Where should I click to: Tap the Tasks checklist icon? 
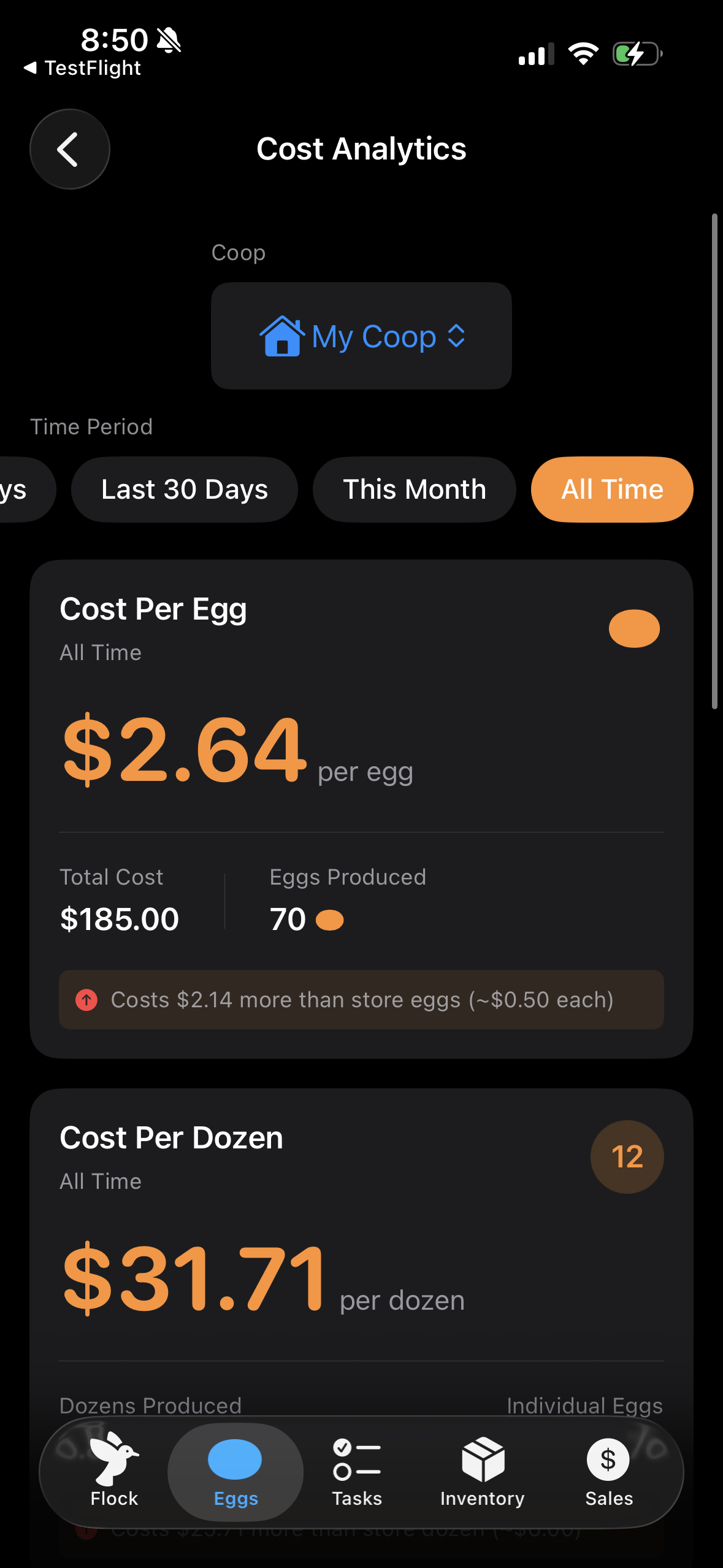pos(357,1459)
